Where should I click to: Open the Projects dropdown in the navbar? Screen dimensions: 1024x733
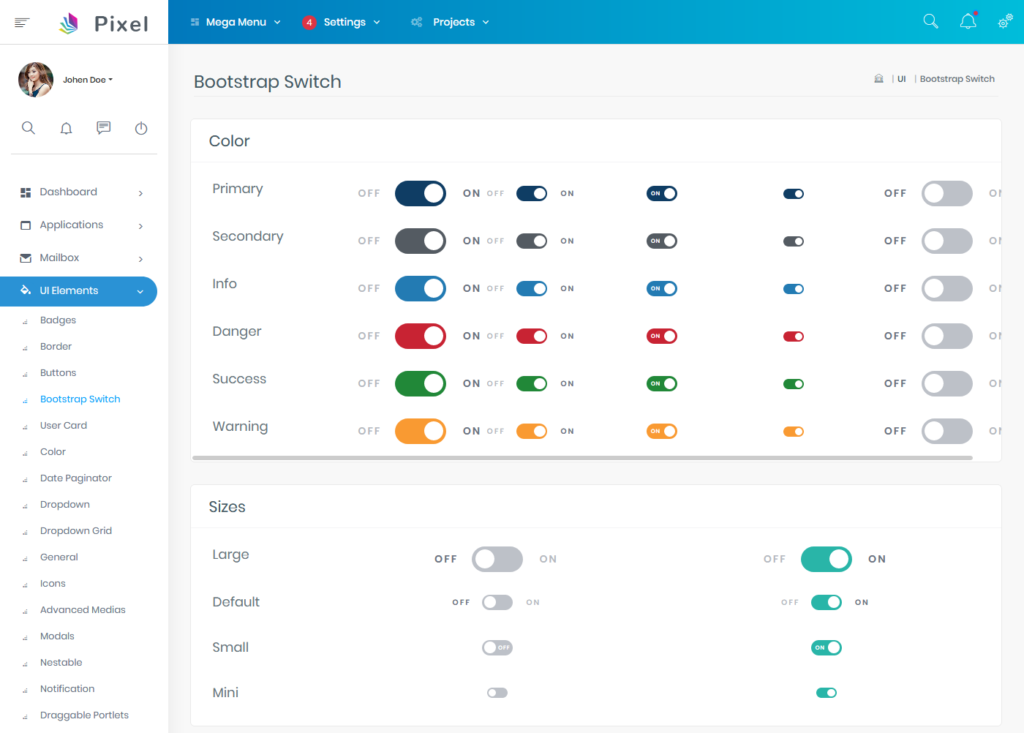(x=450, y=21)
